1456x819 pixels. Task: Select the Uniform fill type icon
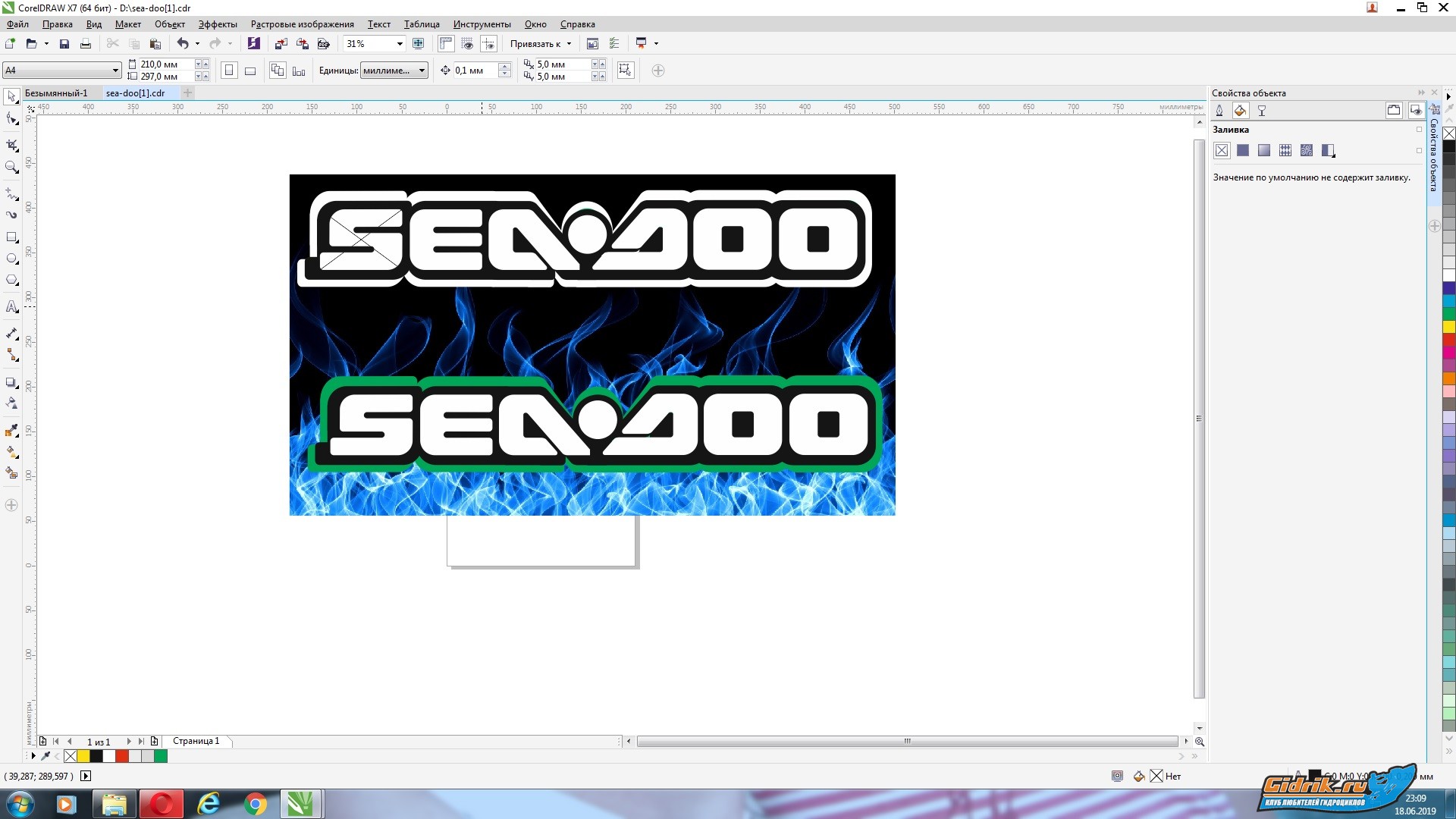[x=1242, y=150]
